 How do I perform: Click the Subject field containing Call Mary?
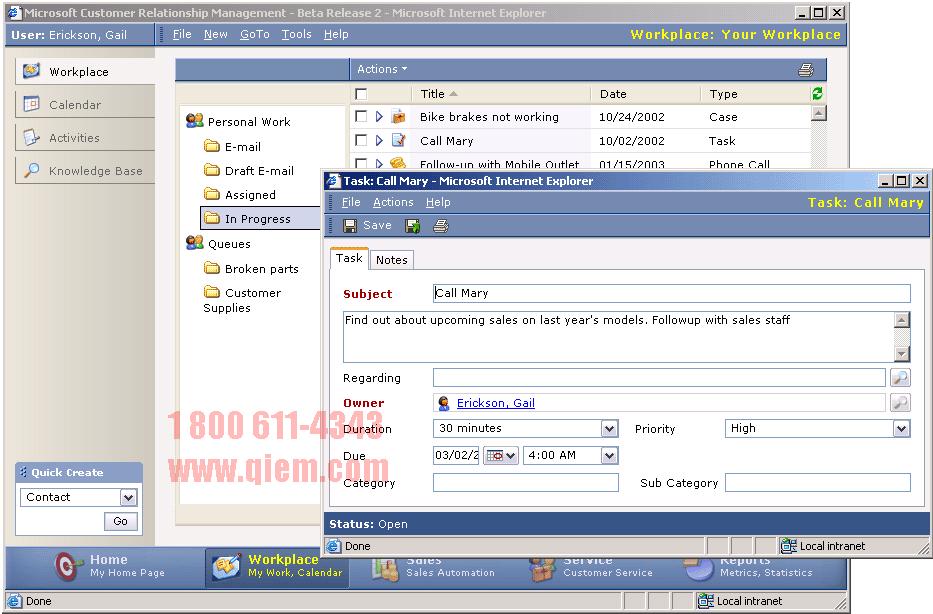point(672,293)
